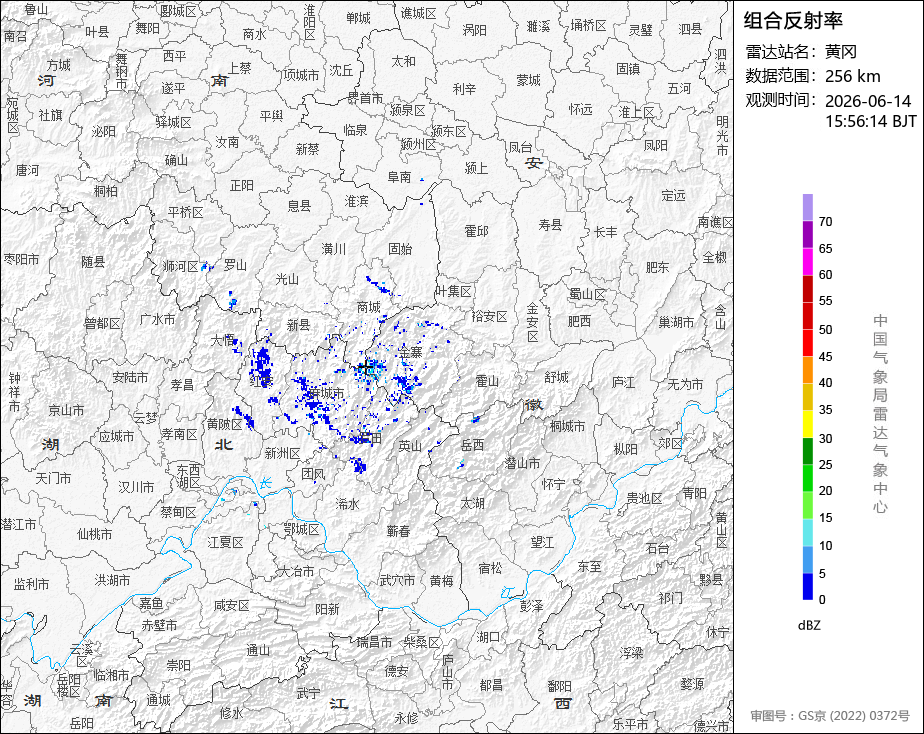Click the cyan 10-15 legend swatch

pos(807,533)
